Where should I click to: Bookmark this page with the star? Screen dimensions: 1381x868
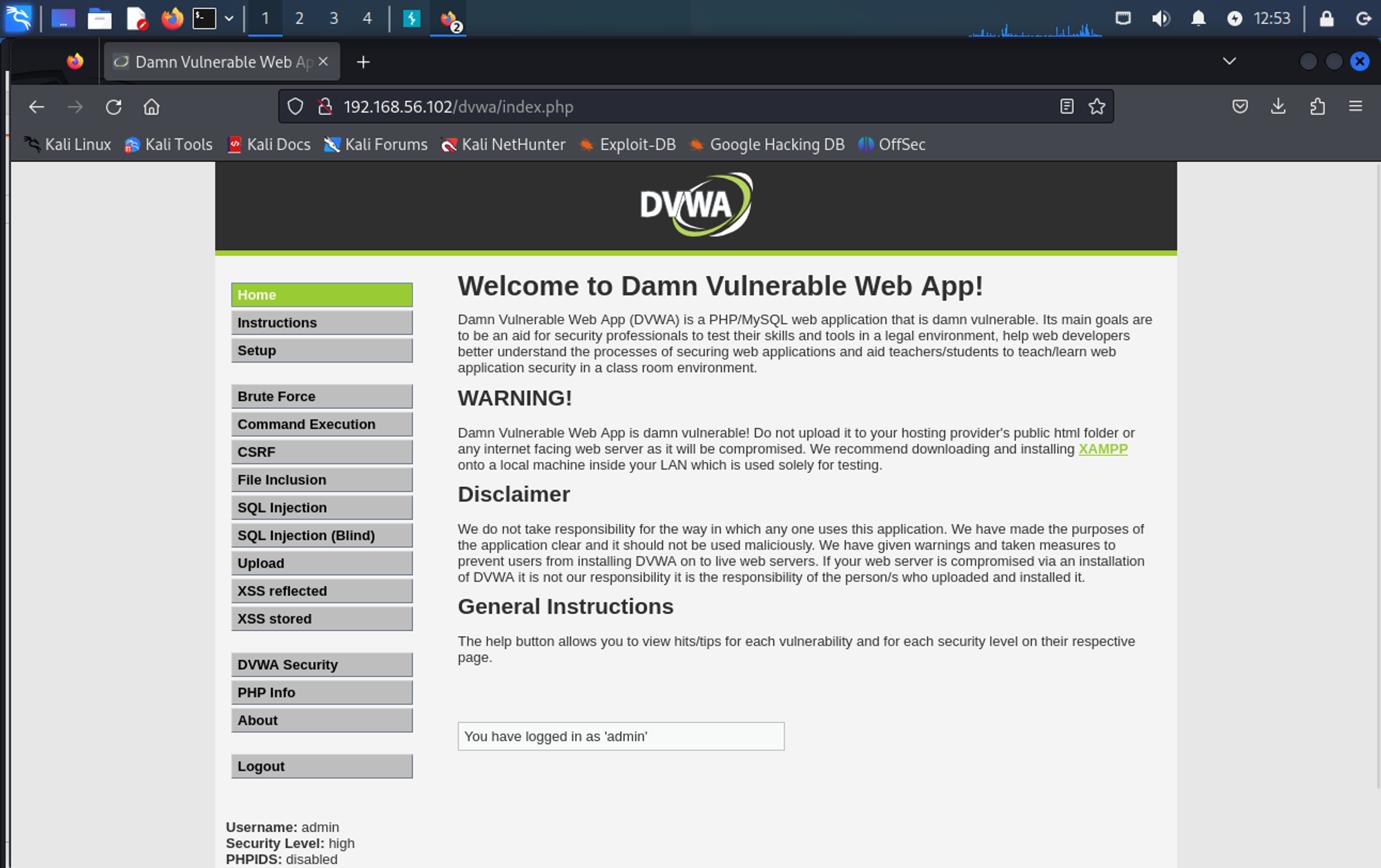[x=1097, y=106]
